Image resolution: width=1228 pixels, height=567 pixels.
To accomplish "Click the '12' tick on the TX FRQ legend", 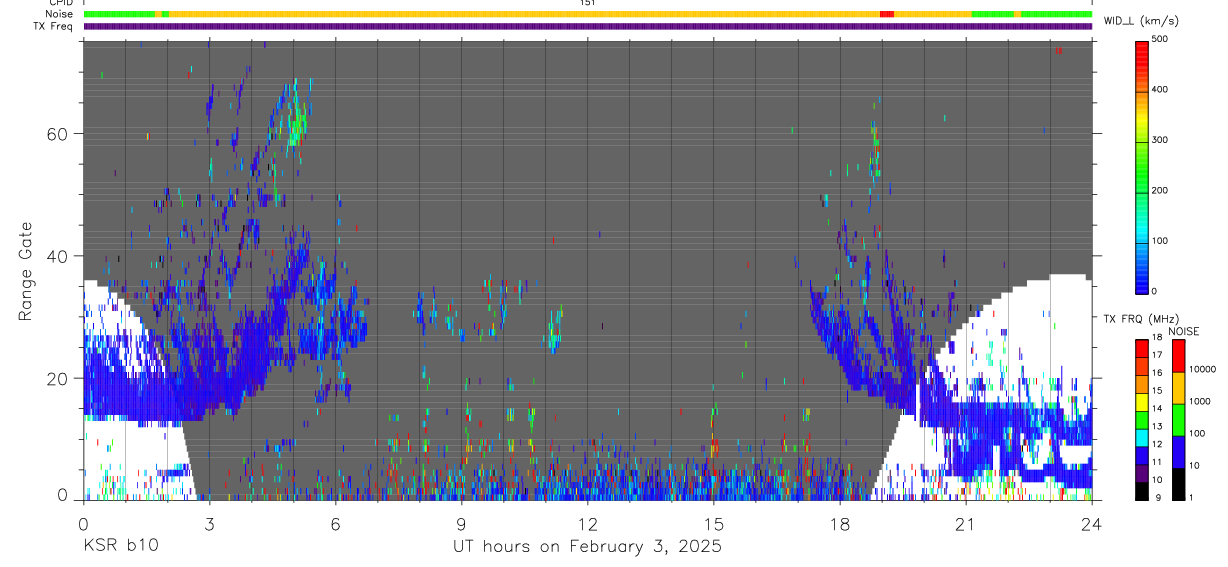I will click(x=1157, y=445).
